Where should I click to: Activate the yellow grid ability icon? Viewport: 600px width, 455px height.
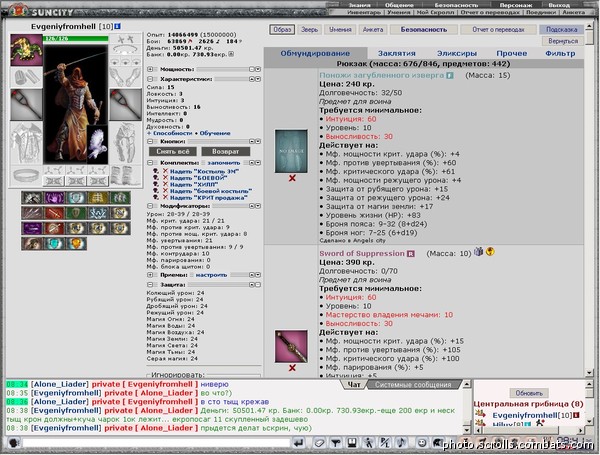pos(98,198)
